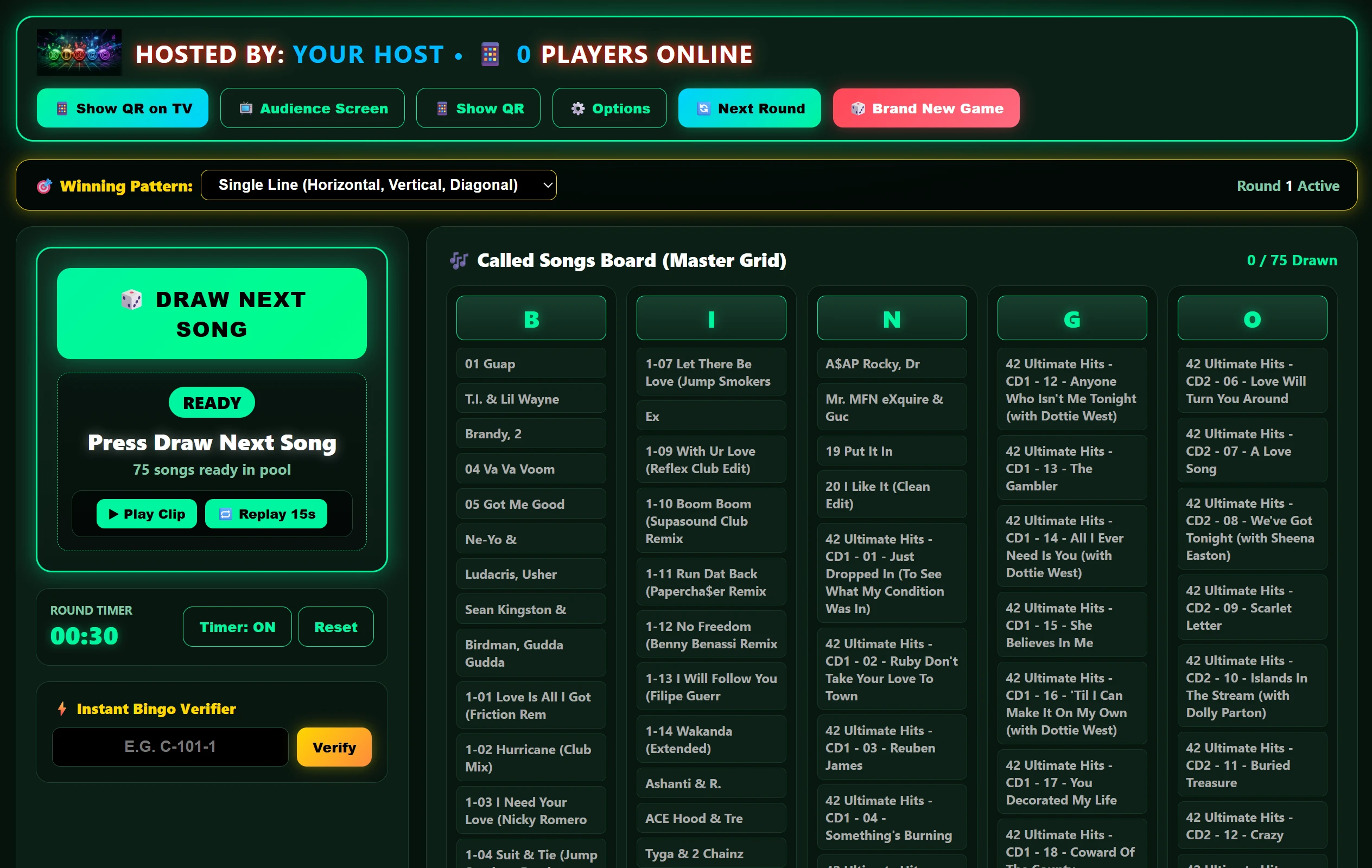Click 'CD2 - 07 - A Love Song' cell
This screenshot has height=868, width=1372.
pos(1252,451)
